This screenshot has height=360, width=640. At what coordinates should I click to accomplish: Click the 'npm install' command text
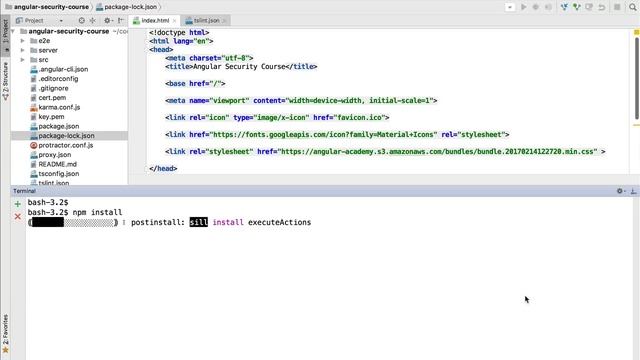pyautogui.click(x=97, y=212)
